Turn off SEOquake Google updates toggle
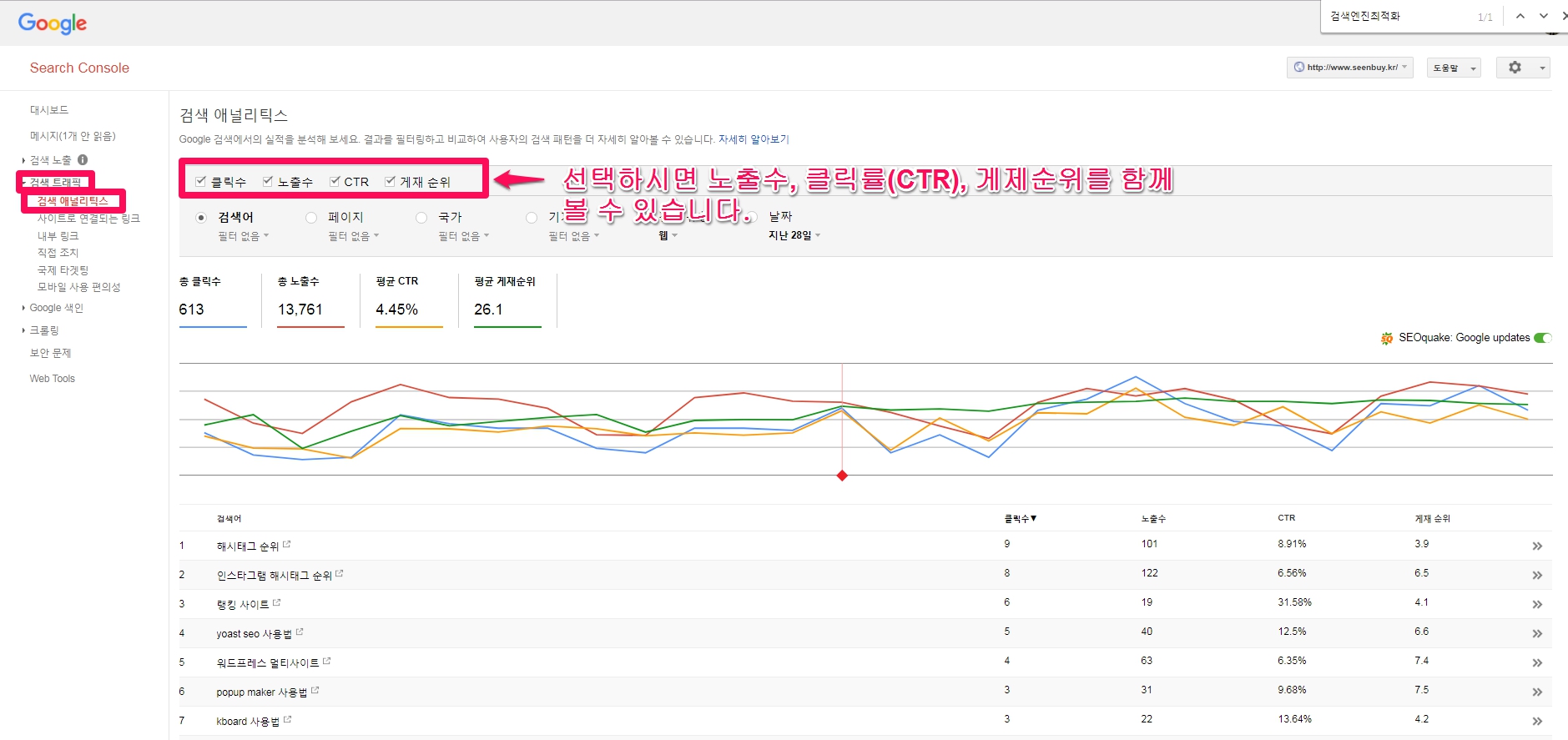The image size is (1568, 740). [x=1542, y=338]
